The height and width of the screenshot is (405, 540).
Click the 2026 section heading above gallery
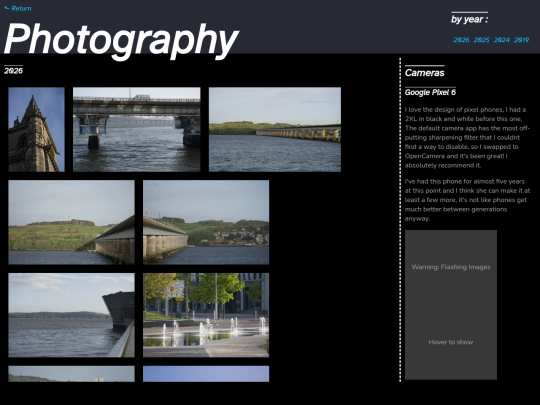pos(13,71)
